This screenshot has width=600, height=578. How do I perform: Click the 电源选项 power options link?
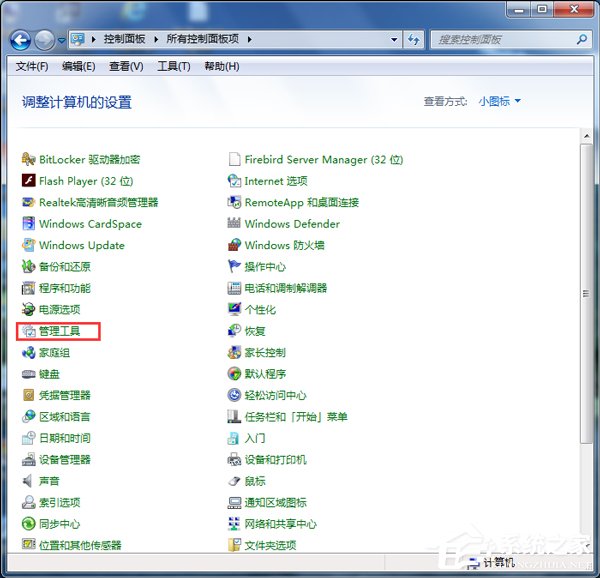[59, 310]
